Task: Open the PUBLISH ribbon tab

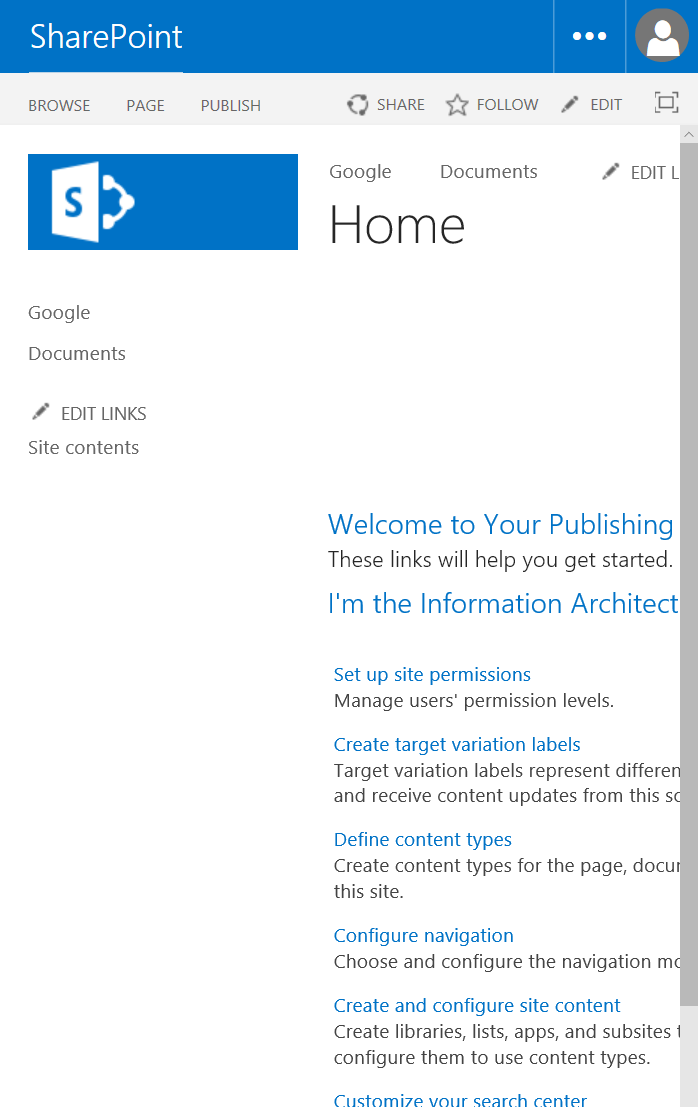Action: tap(231, 105)
